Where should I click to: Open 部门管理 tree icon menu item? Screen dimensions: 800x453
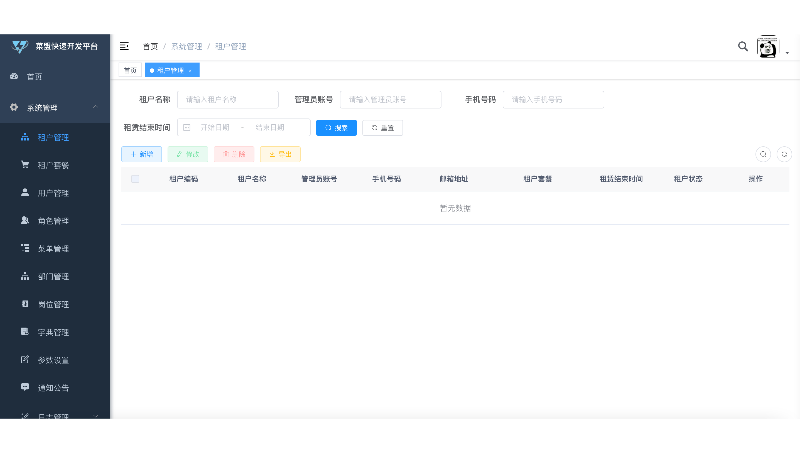pyautogui.click(x=55, y=276)
